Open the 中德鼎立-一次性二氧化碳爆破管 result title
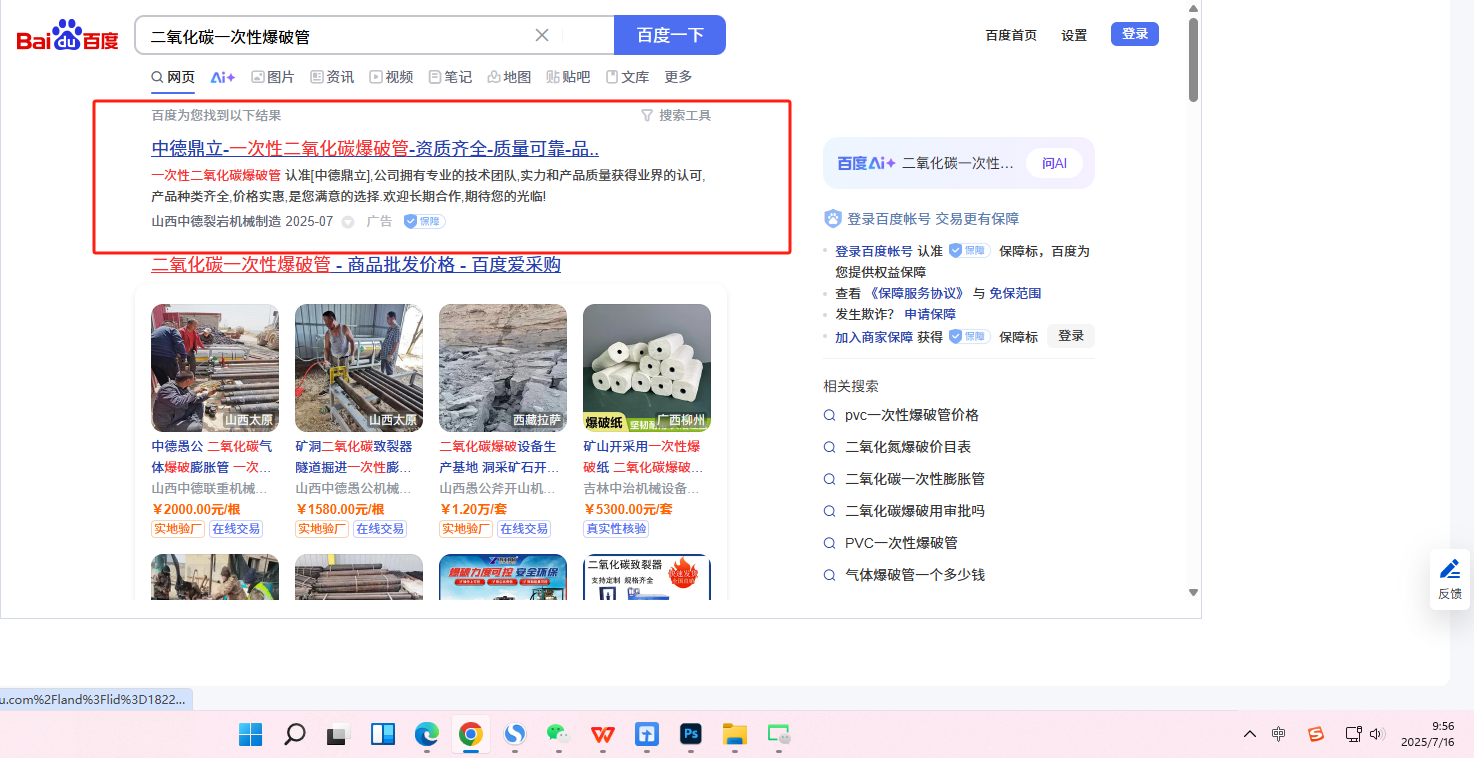1474x758 pixels. pyautogui.click(x=375, y=149)
